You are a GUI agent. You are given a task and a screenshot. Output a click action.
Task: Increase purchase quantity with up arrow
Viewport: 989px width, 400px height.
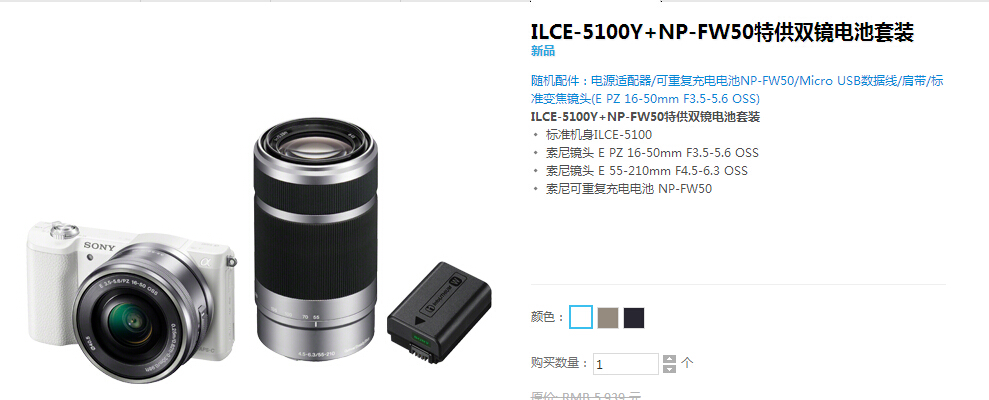(x=669, y=360)
